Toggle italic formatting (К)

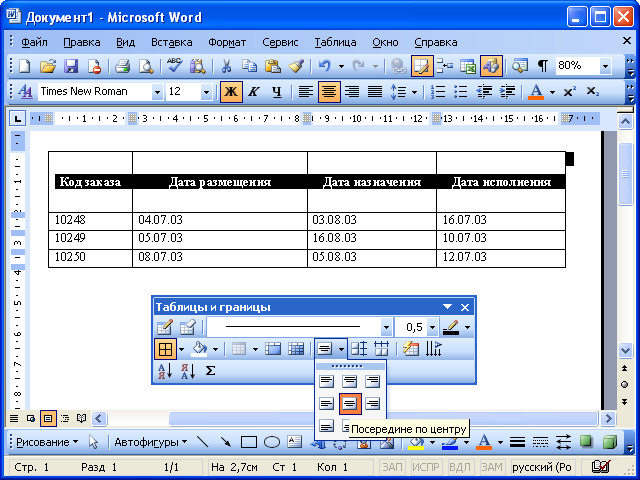point(253,91)
